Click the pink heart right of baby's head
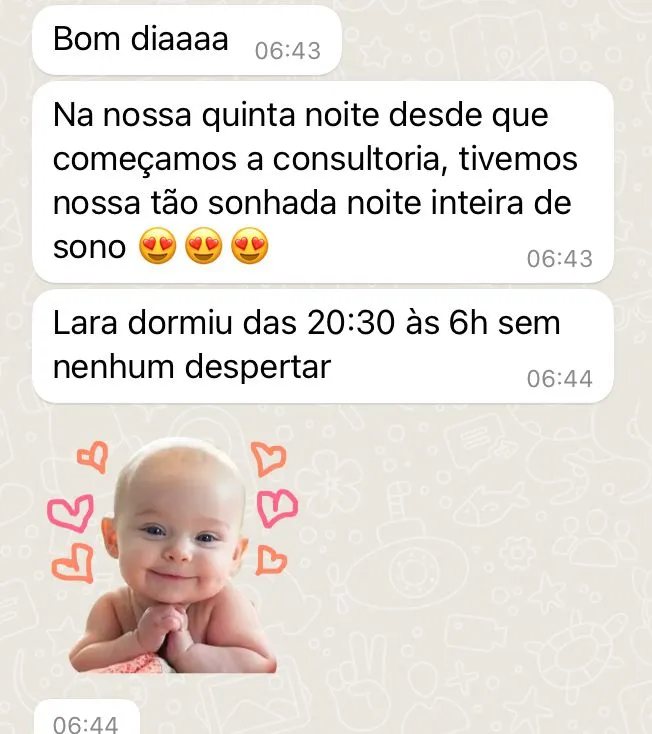This screenshot has height=734, width=652. point(277,507)
